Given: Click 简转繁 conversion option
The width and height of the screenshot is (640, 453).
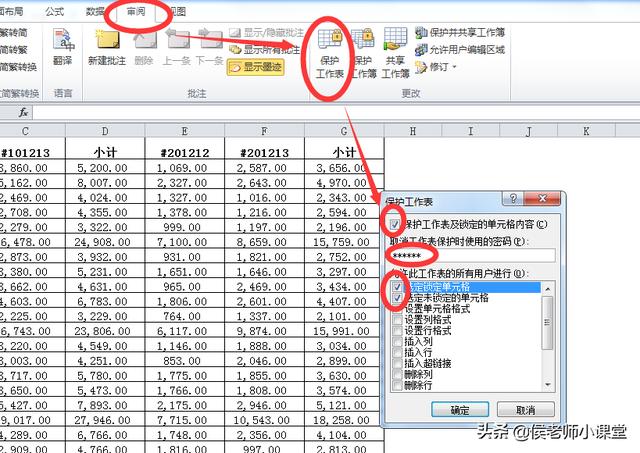Looking at the screenshot, I should pos(14,49).
